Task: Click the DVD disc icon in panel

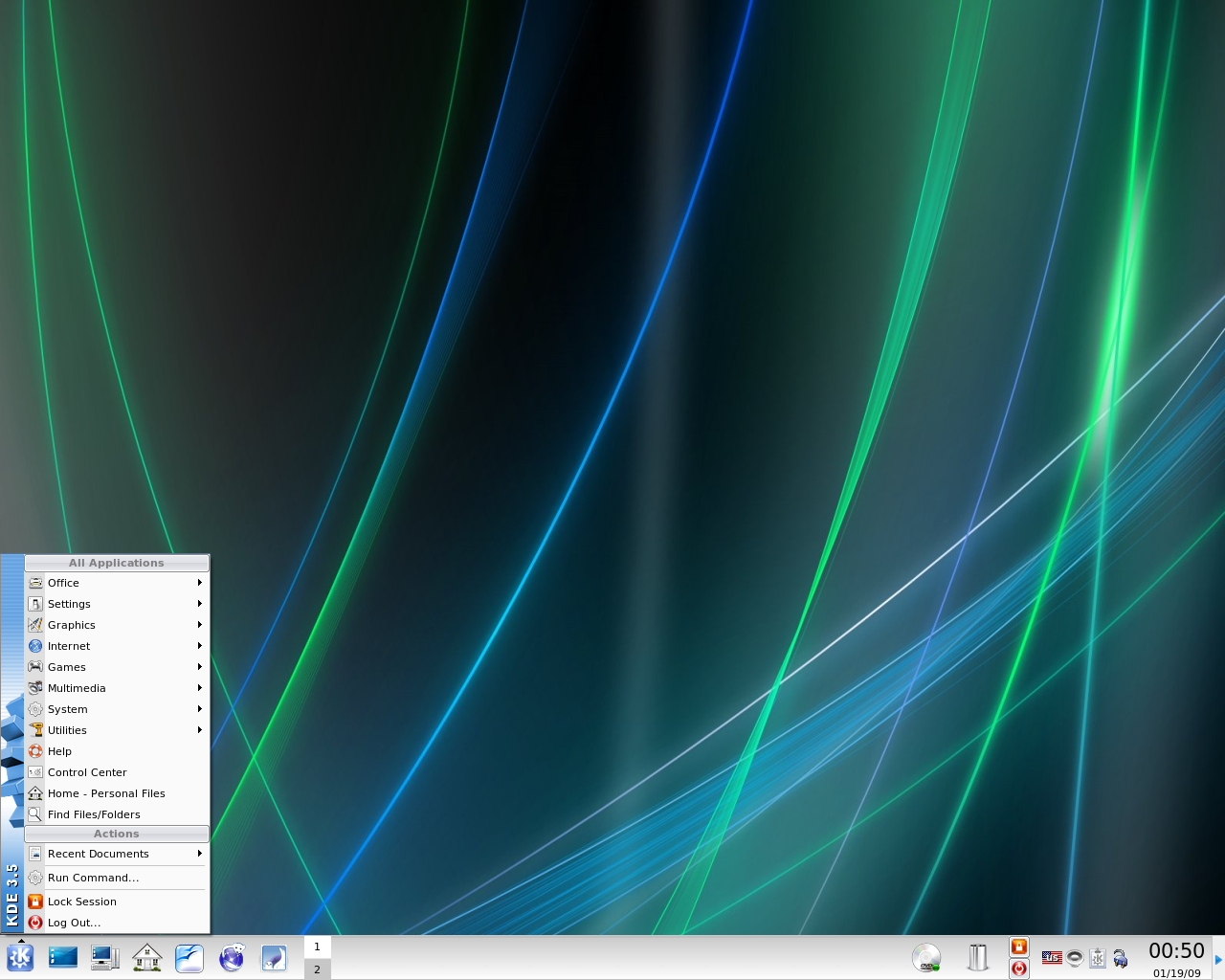Action: [926, 957]
